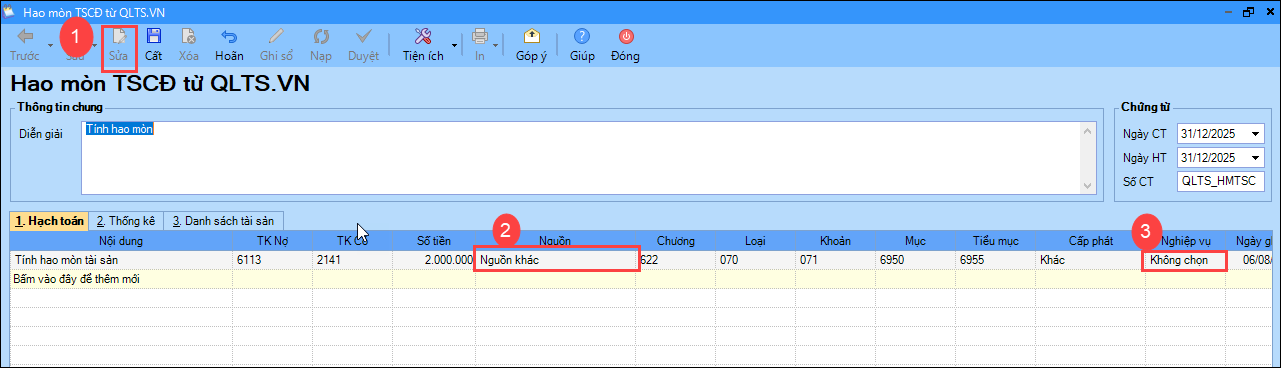Click the TK Nợ column header
This screenshot has width=1281, height=368.
coord(272,241)
